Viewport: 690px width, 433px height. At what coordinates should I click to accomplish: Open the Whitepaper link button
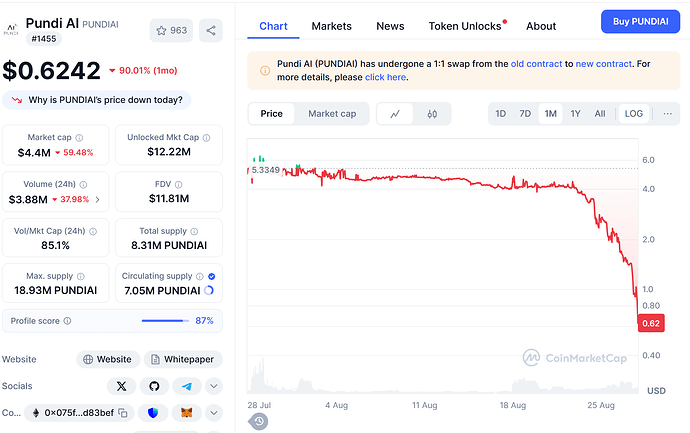click(x=183, y=360)
